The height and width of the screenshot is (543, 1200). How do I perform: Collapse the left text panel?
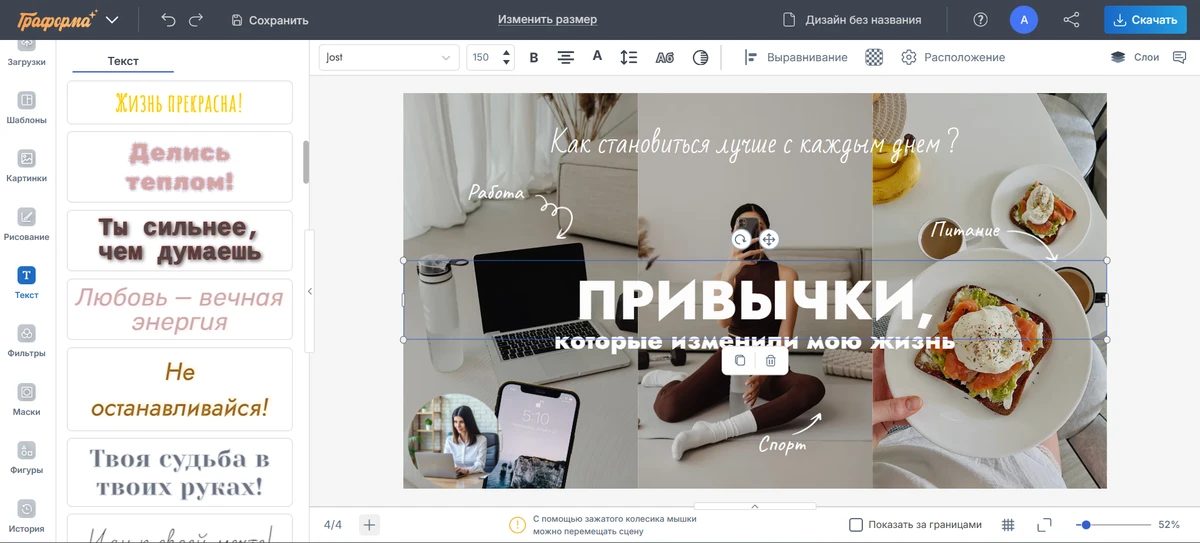pos(309,291)
